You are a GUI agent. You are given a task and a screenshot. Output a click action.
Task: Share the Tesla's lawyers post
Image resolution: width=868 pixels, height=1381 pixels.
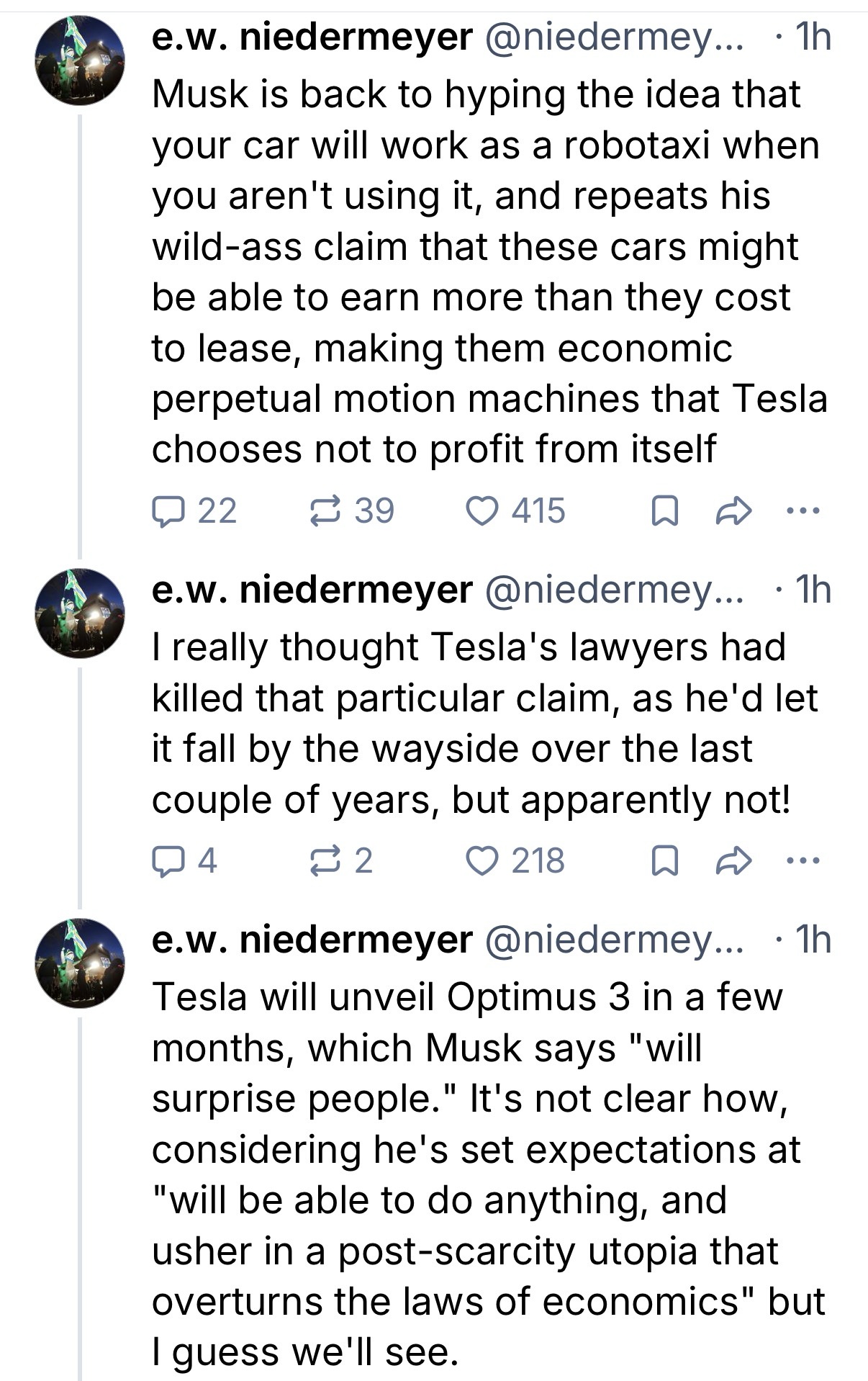pos(733,862)
